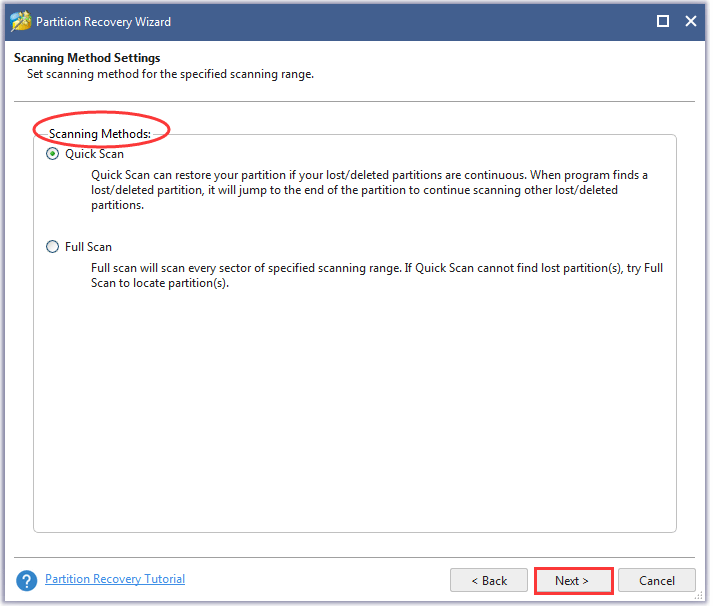Click the Full scan description paragraph

click(x=377, y=275)
